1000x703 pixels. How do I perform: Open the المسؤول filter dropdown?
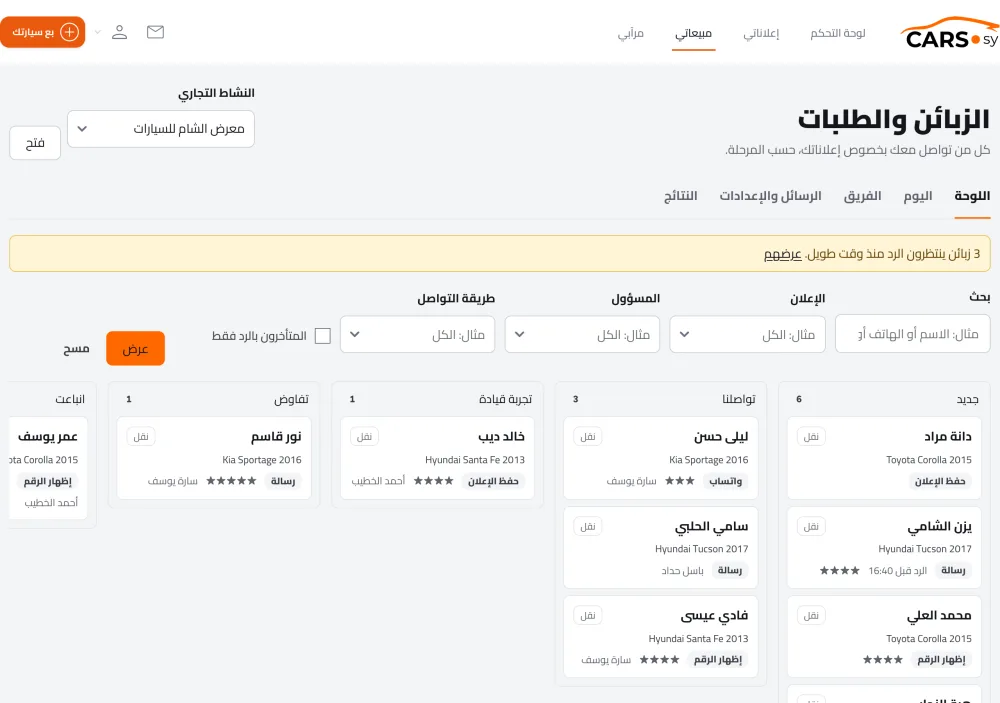pos(582,334)
